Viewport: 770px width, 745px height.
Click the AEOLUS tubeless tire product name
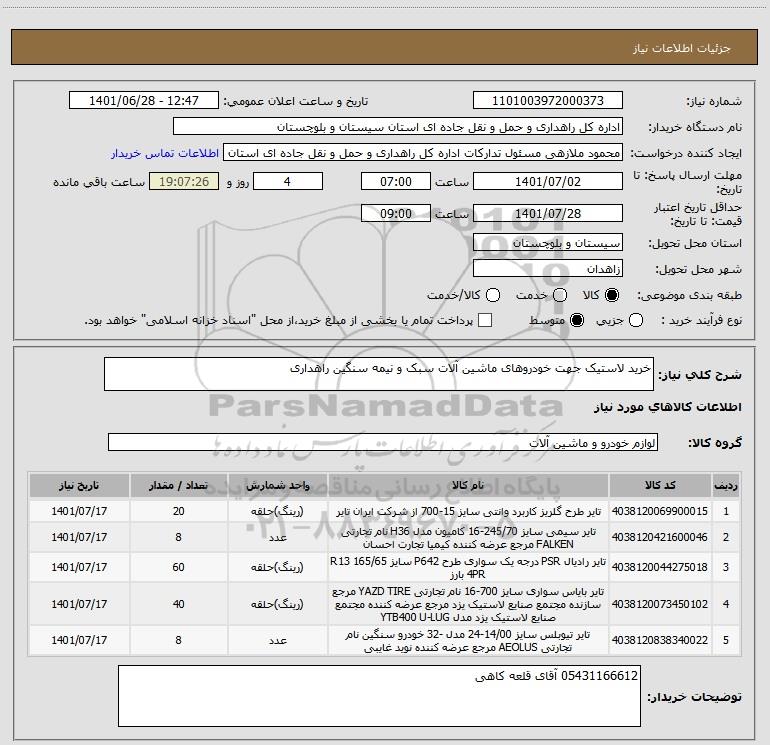468,641
